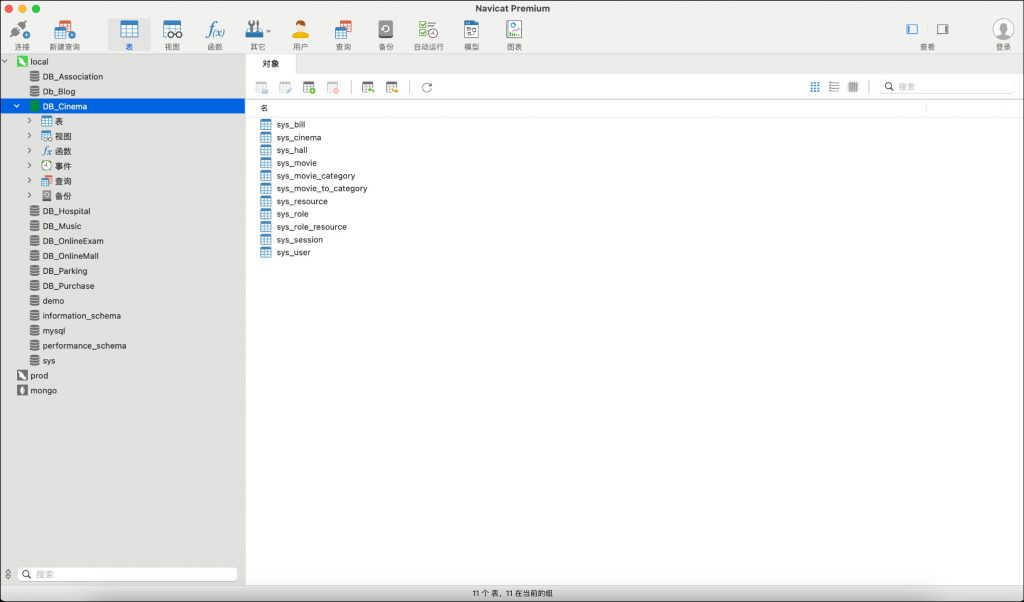This screenshot has height=602, width=1024.
Task: Select the 对象 (Objects) tab
Action: pyautogui.click(x=271, y=64)
